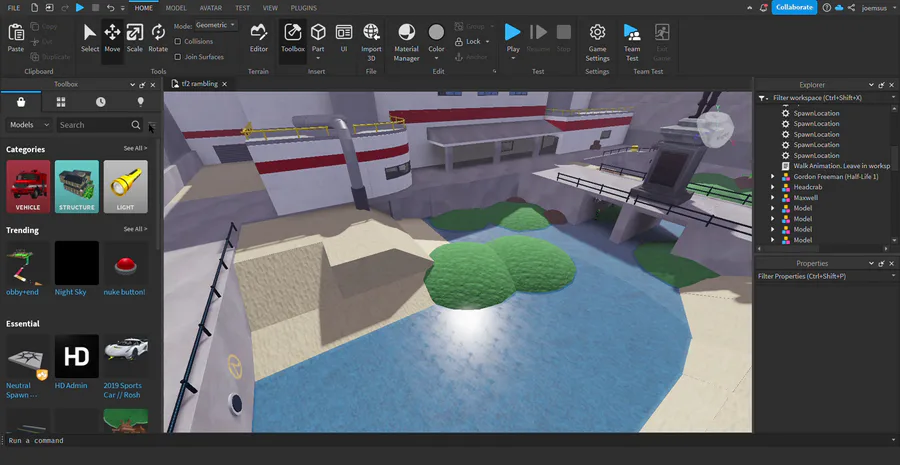900x465 pixels.
Task: Click the Toolbox search magnifier icon
Action: click(135, 125)
